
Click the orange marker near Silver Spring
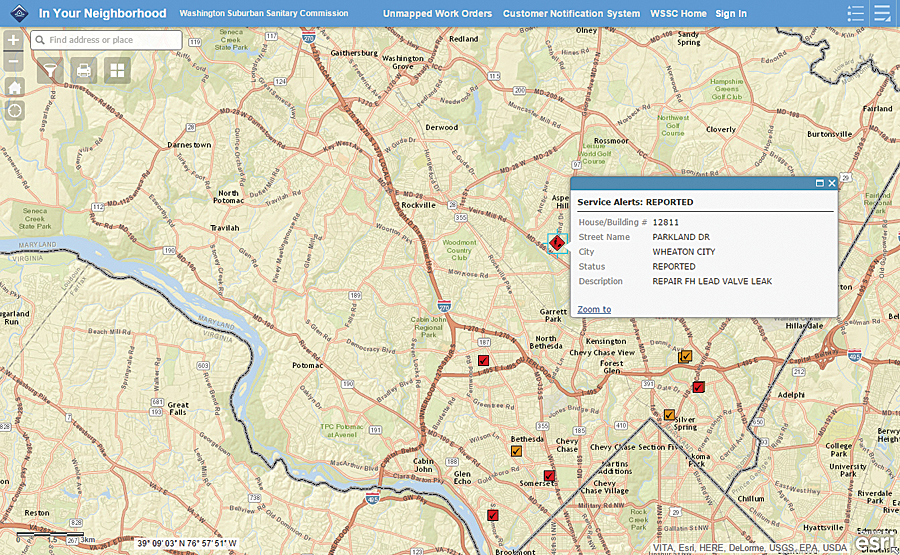pyautogui.click(x=669, y=414)
